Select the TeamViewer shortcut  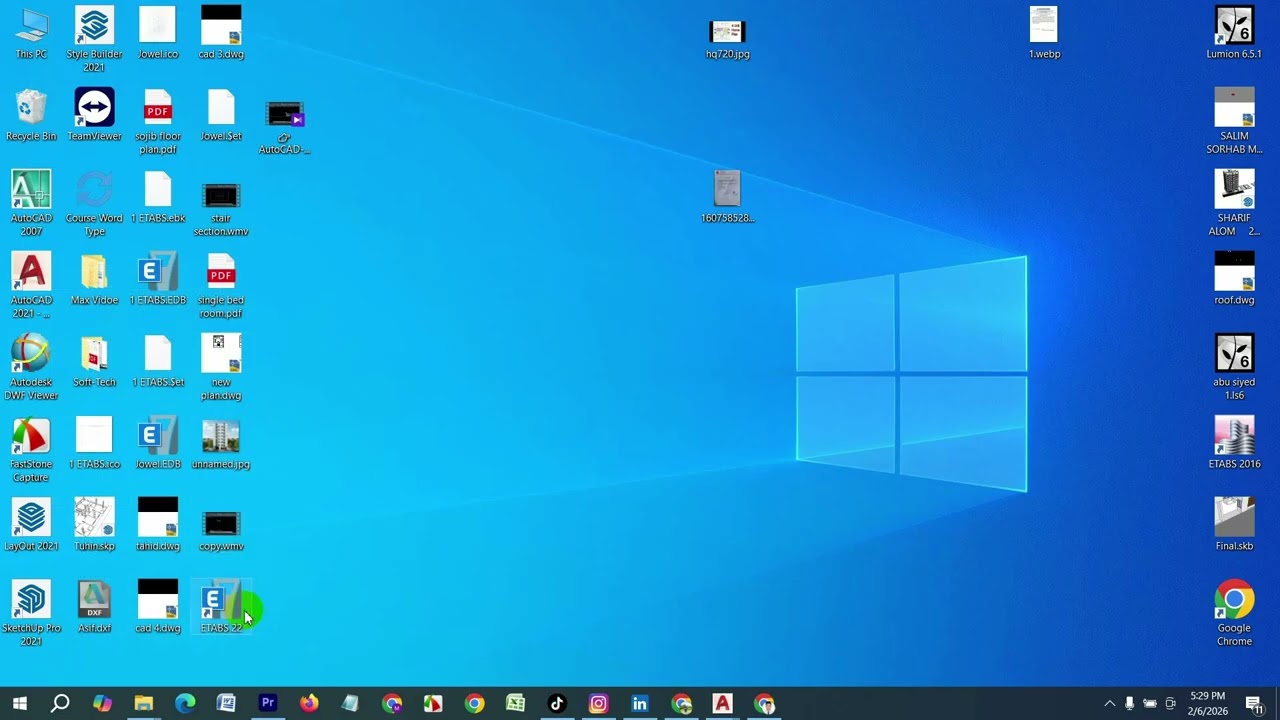tap(94, 115)
